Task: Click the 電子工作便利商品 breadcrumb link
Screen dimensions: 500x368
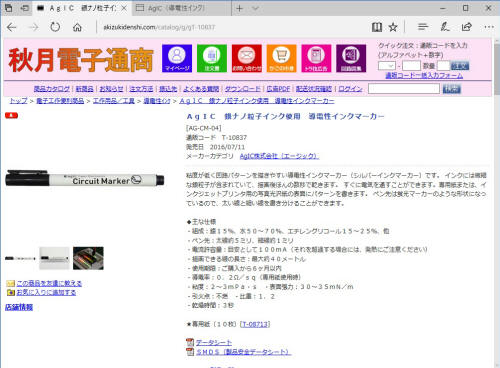Action: pos(60,101)
